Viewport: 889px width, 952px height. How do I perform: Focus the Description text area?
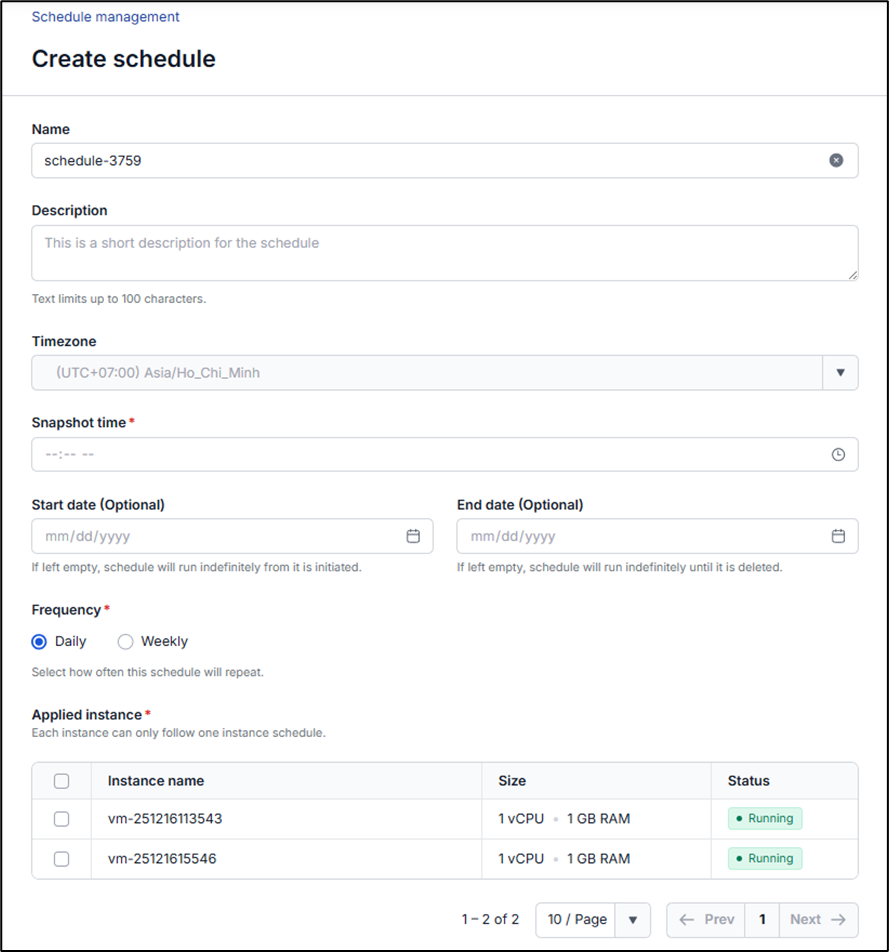click(x=444, y=252)
